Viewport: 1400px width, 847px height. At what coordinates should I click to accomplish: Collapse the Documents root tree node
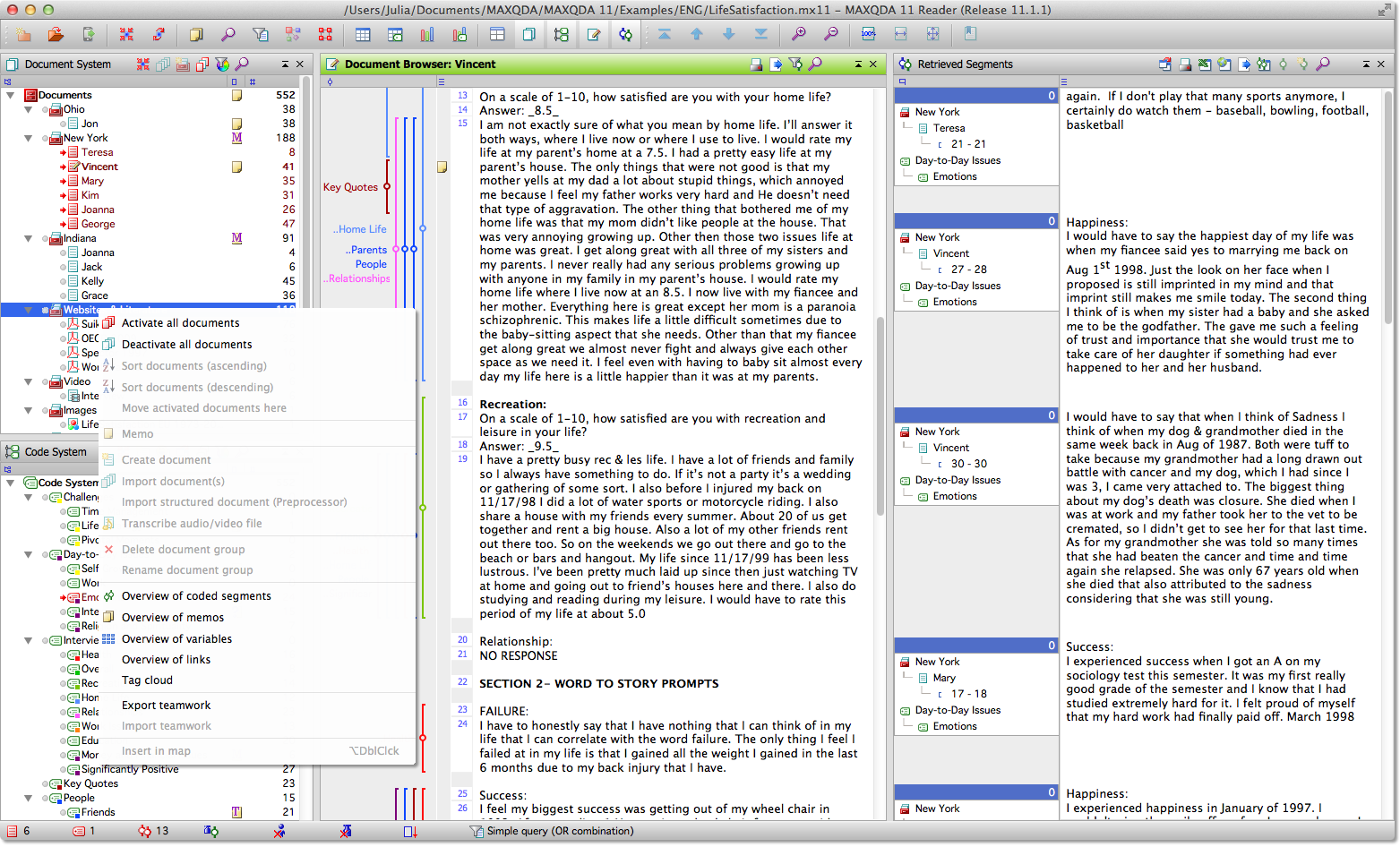coord(11,95)
